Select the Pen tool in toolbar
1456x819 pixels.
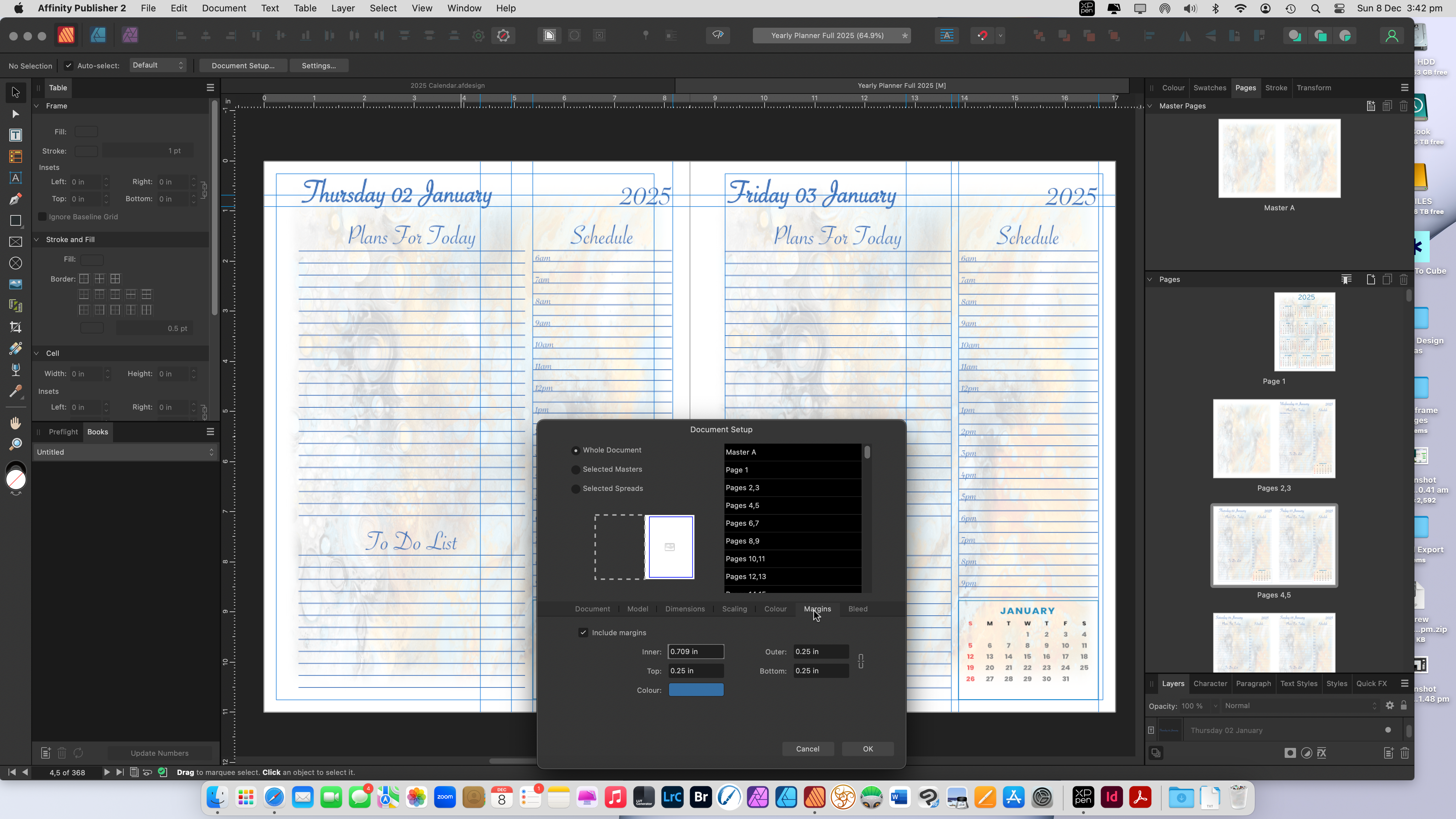(x=15, y=199)
